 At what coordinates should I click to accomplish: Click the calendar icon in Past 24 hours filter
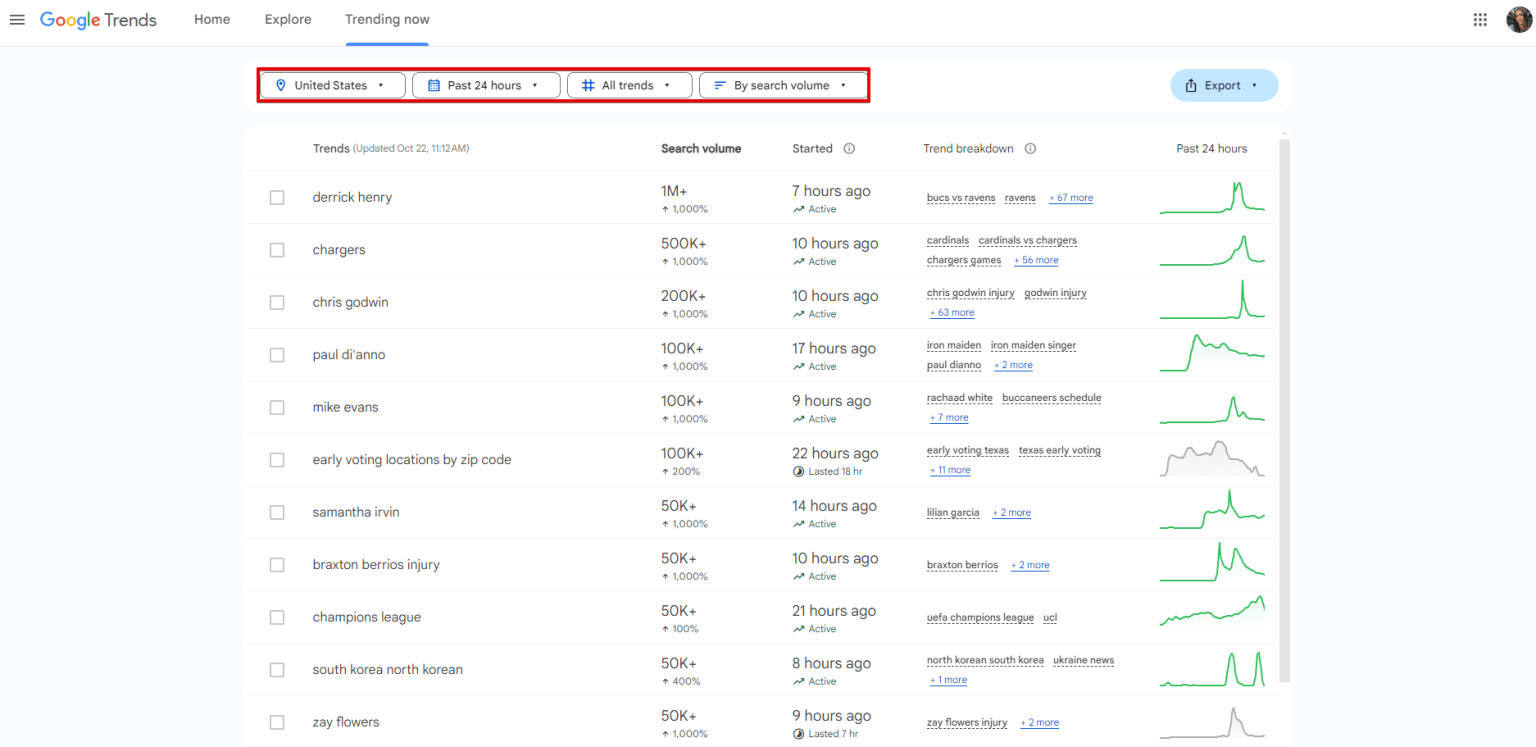436,85
